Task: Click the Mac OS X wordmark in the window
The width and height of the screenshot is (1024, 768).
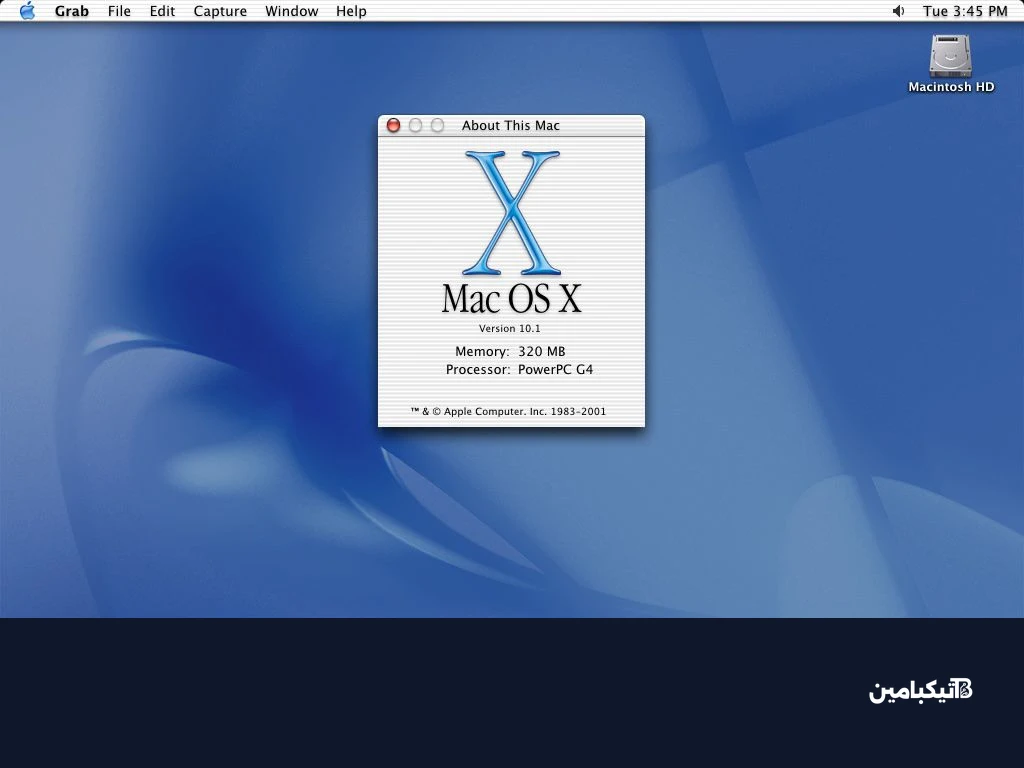Action: click(510, 299)
